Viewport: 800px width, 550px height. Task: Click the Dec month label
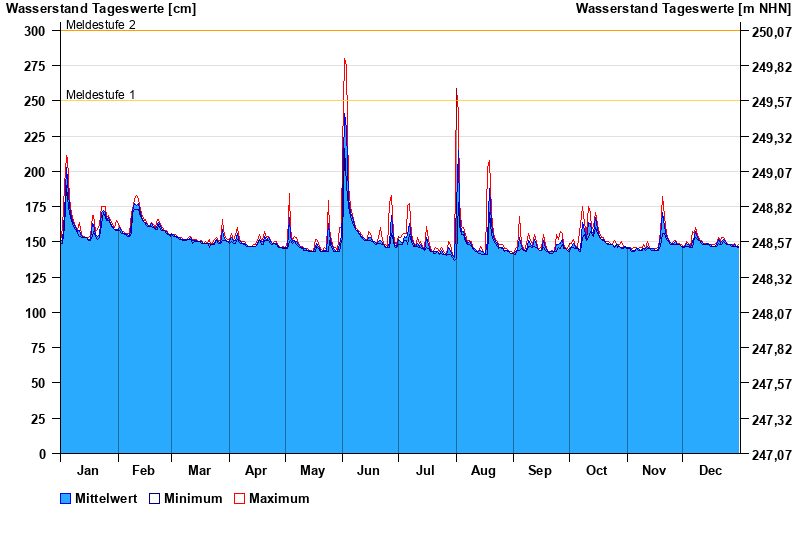(710, 470)
